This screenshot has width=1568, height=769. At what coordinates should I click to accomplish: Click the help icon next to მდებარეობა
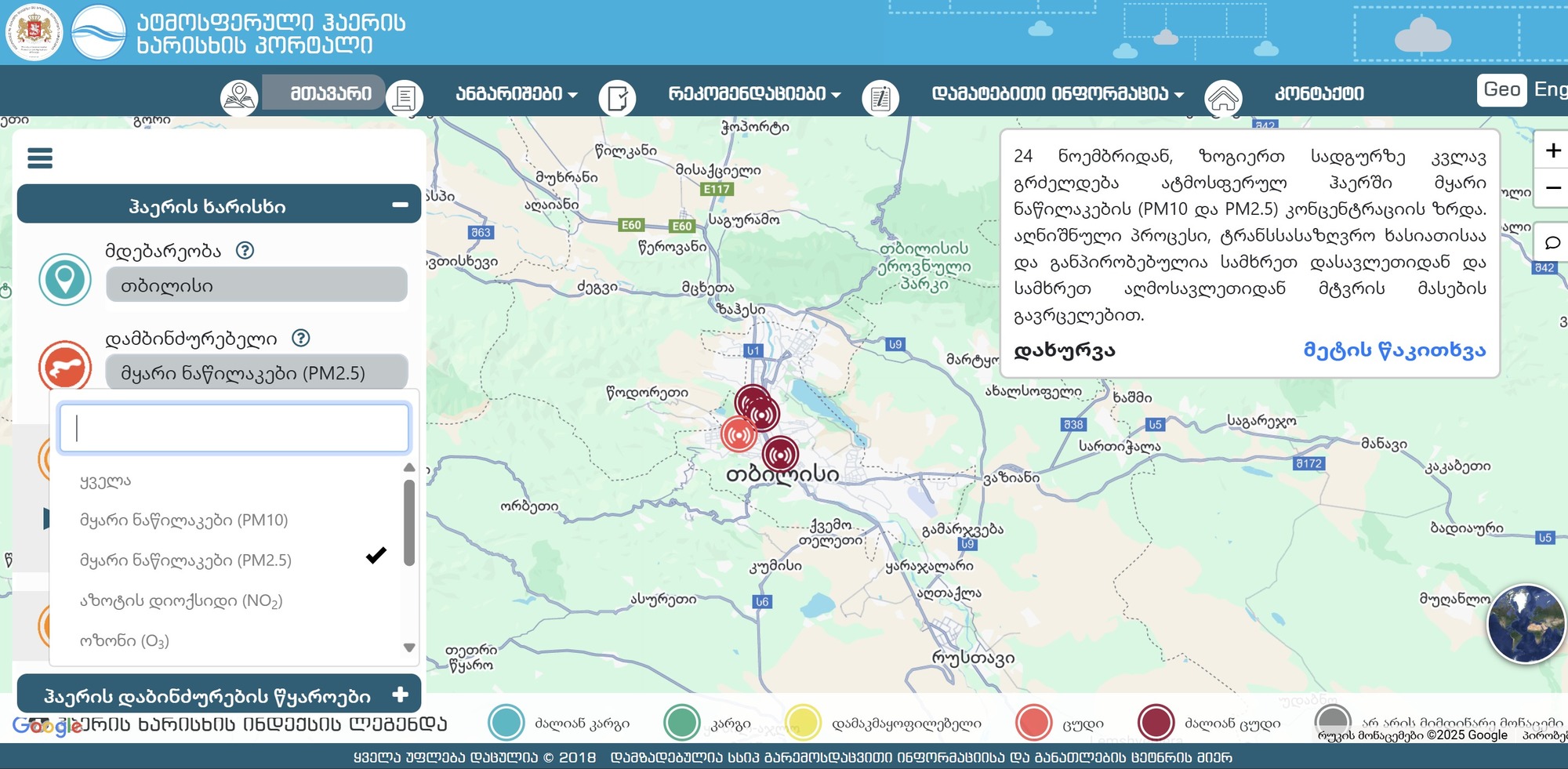245,250
